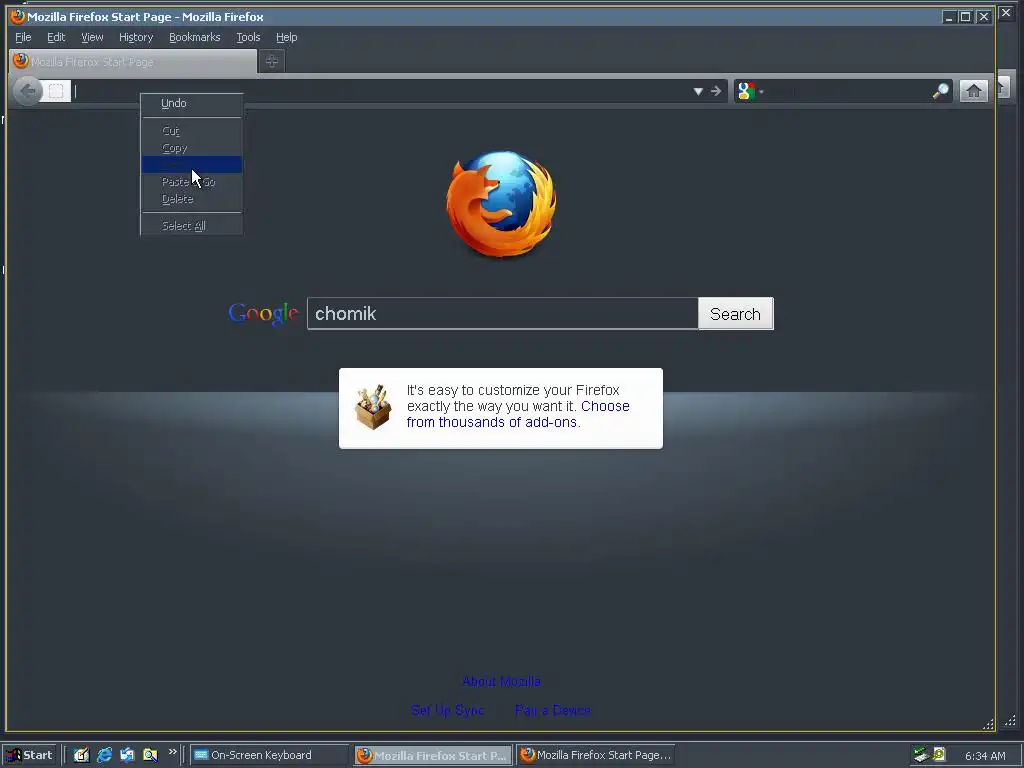This screenshot has width=1024, height=768.
Task: Open the Choose from thousands of add-ons link
Action: [x=518, y=414]
